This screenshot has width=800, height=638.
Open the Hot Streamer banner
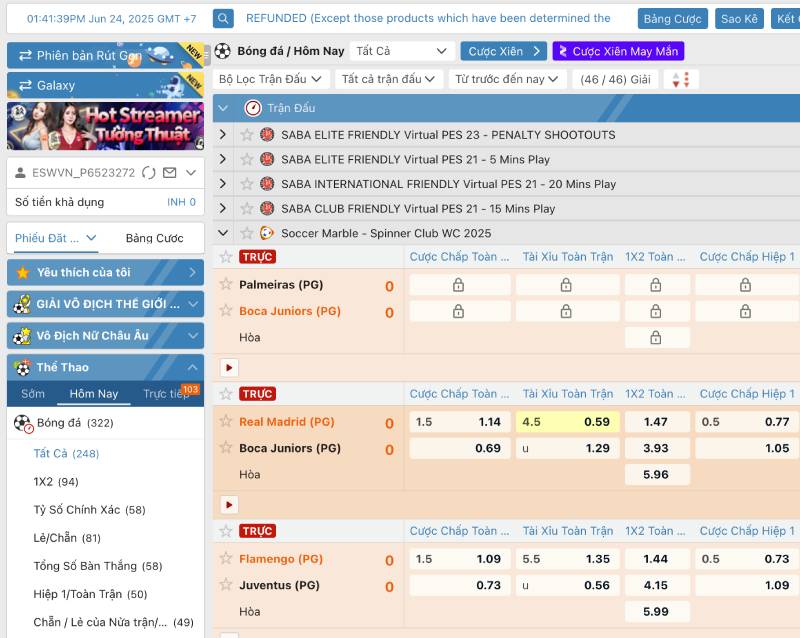point(105,126)
